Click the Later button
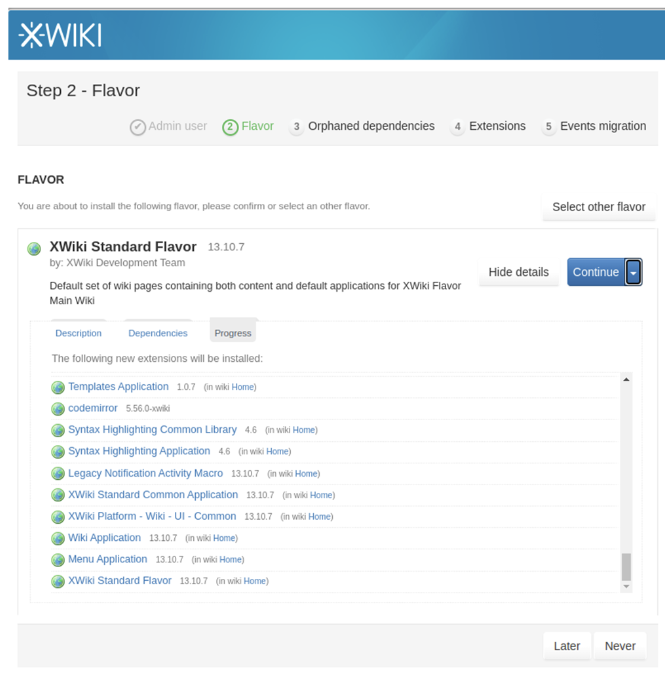The height and width of the screenshot is (674, 665). click(x=567, y=646)
